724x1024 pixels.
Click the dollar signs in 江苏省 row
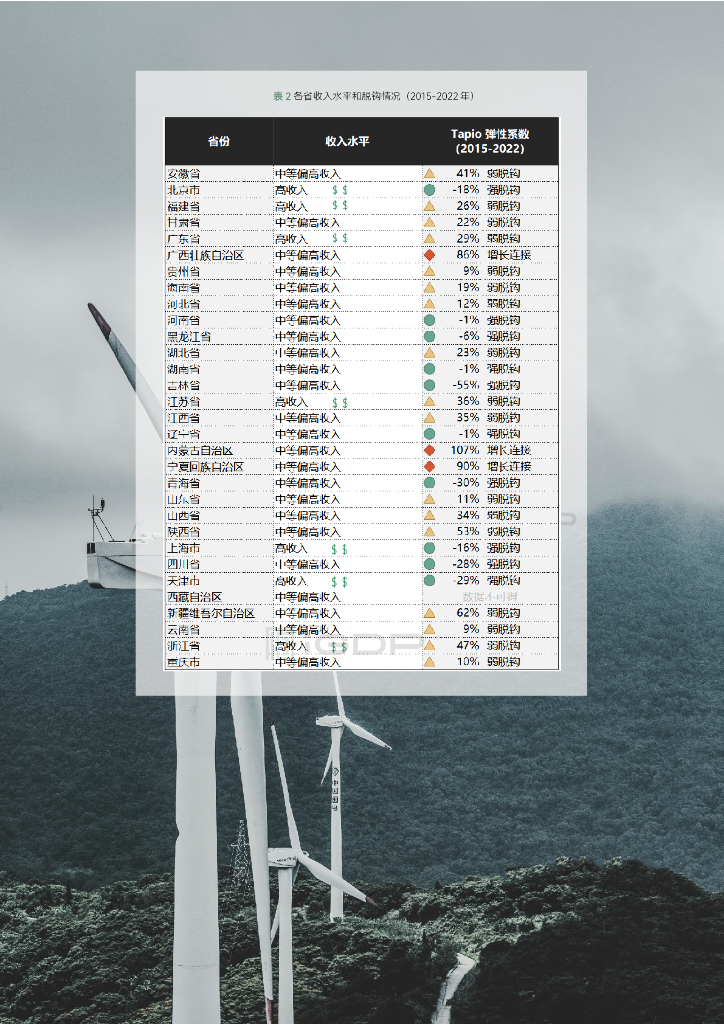point(339,402)
